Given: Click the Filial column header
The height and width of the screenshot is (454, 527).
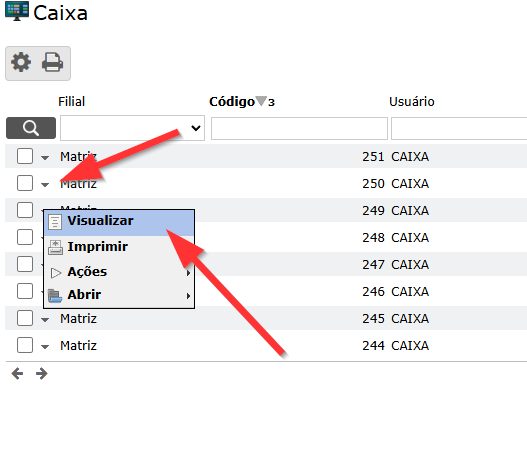Looking at the screenshot, I should point(72,101).
